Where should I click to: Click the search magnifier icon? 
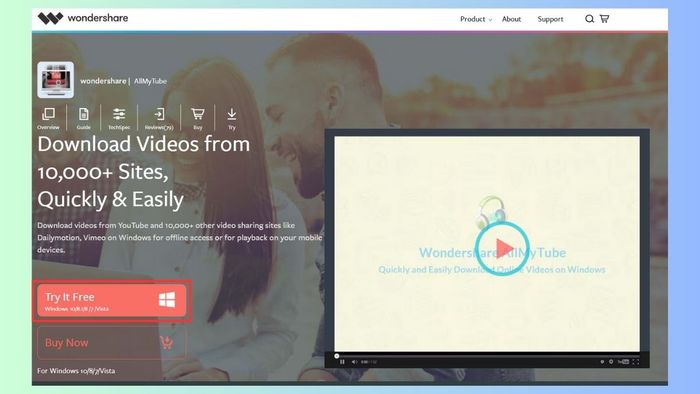[x=589, y=19]
